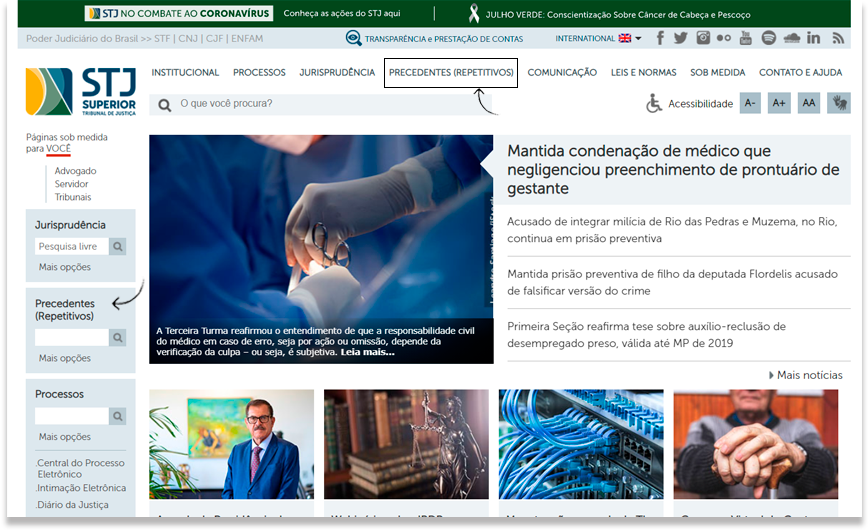Open the STJ Twitter bird icon
Screen dimensions: 868x531
pos(680,38)
